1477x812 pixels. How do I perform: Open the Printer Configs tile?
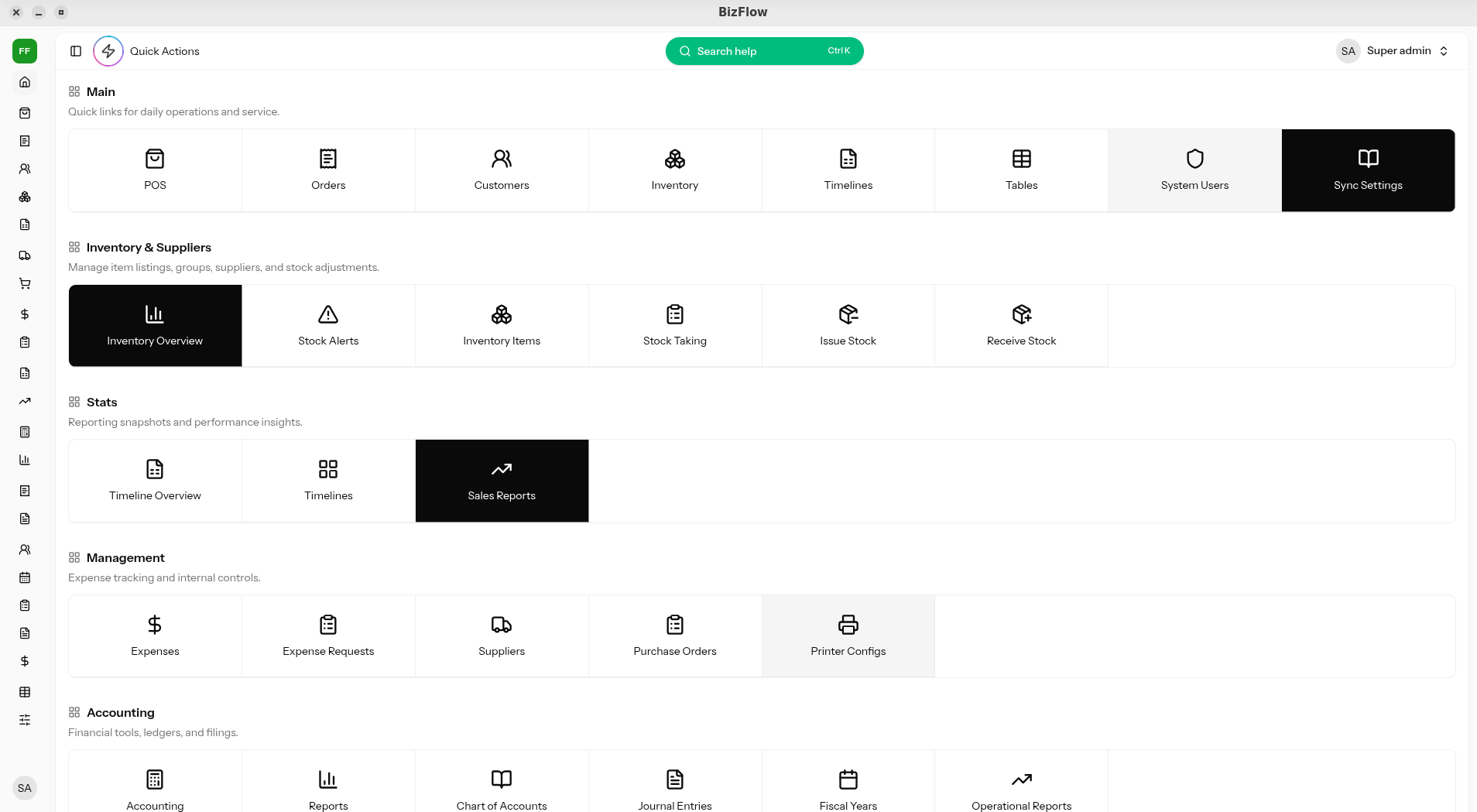pyautogui.click(x=848, y=636)
